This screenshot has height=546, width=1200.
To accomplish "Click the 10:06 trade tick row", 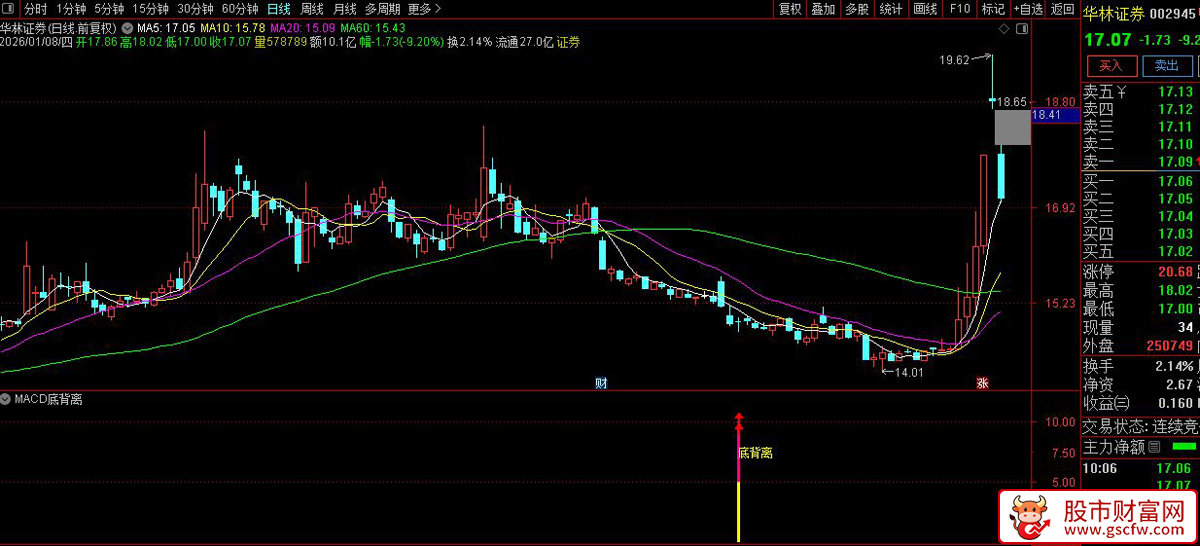I will click(1141, 468).
